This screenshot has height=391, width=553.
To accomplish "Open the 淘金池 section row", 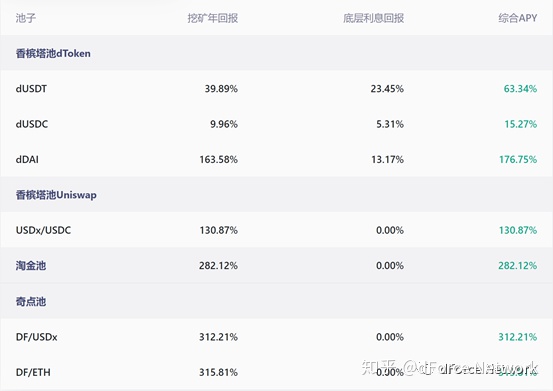I will (x=276, y=265).
